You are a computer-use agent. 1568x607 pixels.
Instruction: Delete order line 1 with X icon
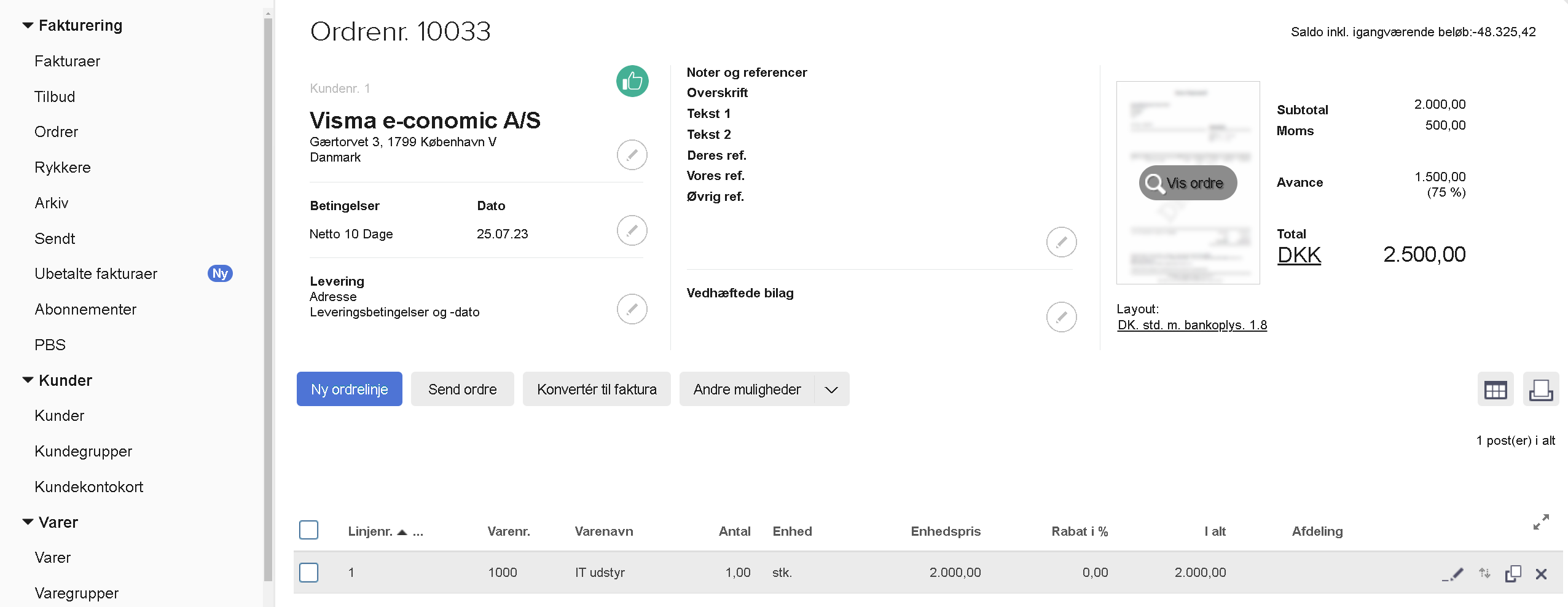1541,574
